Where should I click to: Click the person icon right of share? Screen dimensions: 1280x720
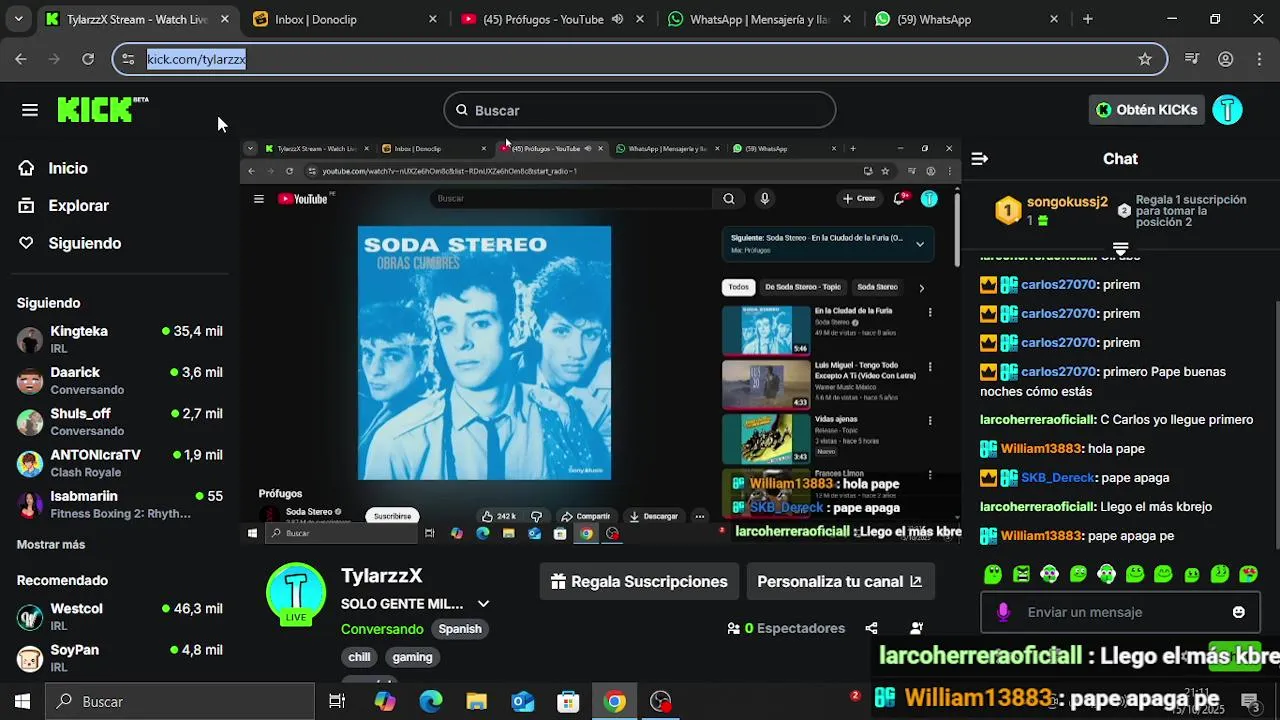[x=917, y=628]
